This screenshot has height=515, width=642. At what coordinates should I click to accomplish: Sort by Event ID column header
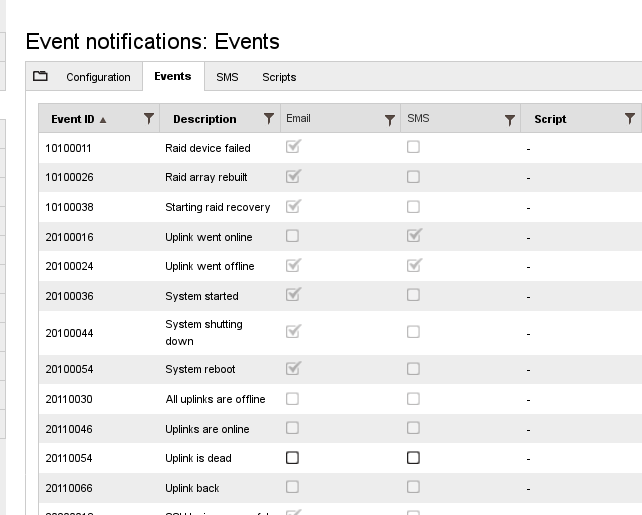pyautogui.click(x=73, y=119)
